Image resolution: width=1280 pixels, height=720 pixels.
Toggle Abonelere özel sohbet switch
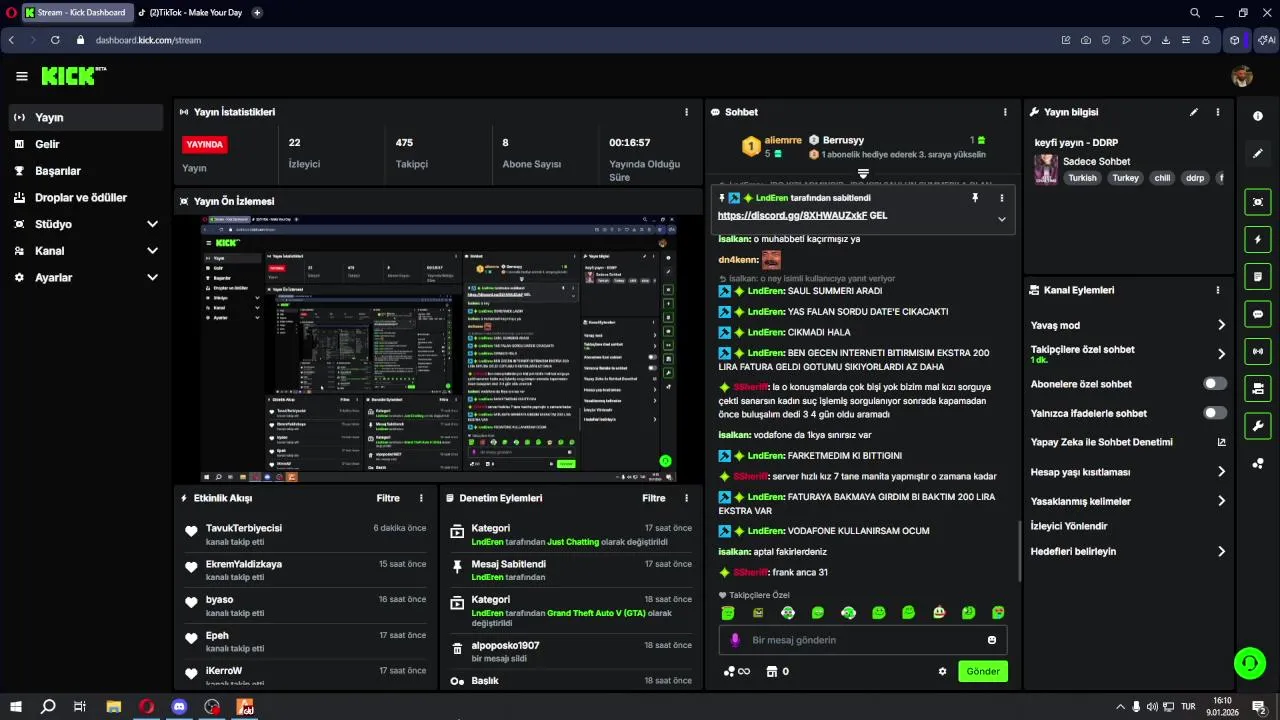click(1215, 384)
